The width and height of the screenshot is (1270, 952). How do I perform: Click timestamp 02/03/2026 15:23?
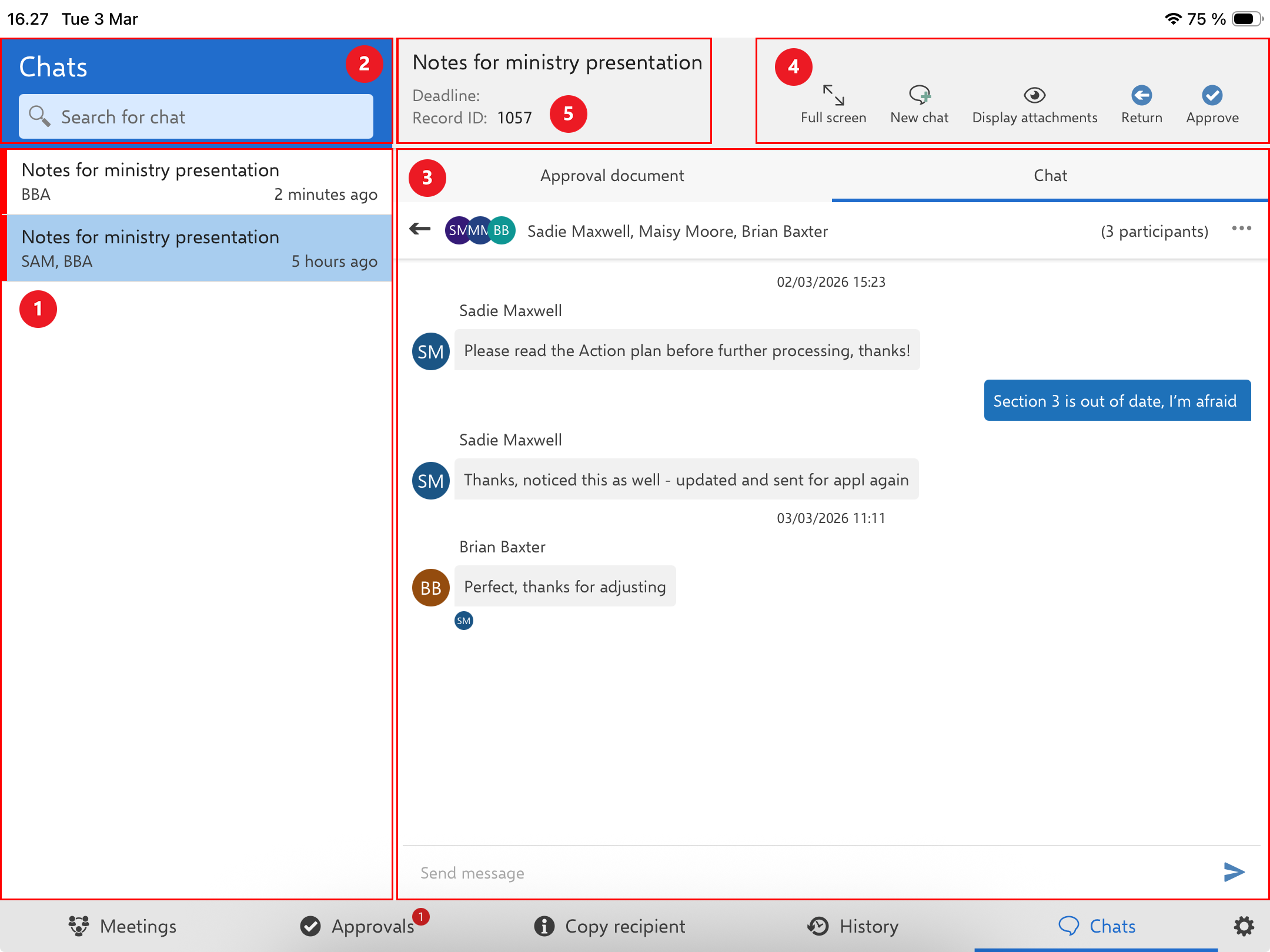(x=831, y=281)
